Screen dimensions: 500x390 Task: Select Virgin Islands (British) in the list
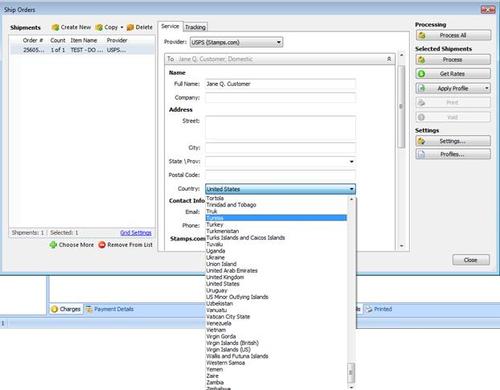pyautogui.click(x=276, y=343)
